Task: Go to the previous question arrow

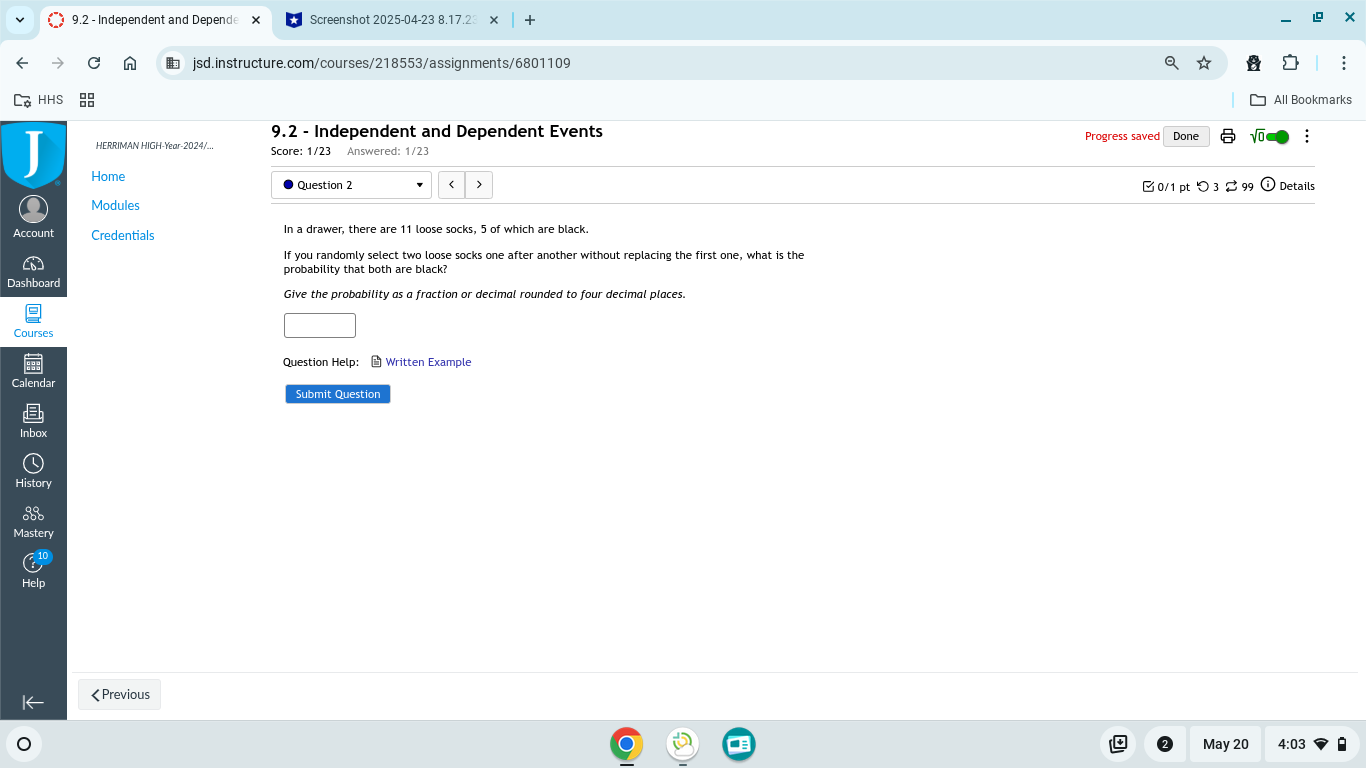Action: pyautogui.click(x=452, y=185)
